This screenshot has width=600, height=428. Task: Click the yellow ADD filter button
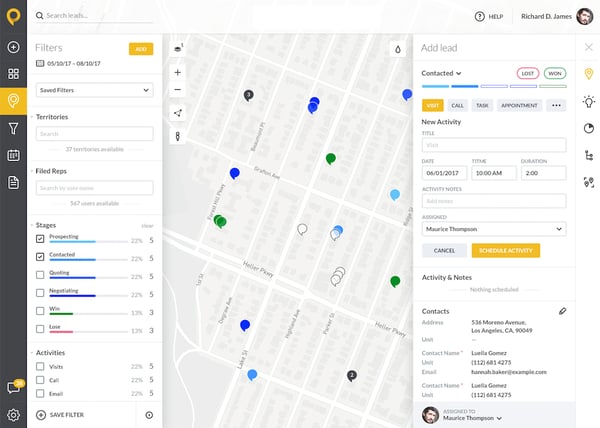[141, 49]
